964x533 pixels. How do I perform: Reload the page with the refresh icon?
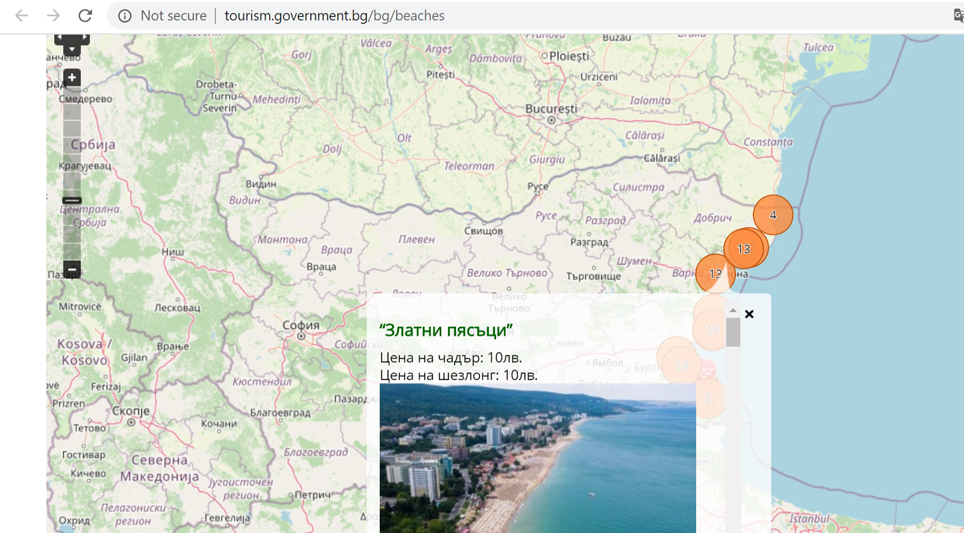(x=85, y=15)
